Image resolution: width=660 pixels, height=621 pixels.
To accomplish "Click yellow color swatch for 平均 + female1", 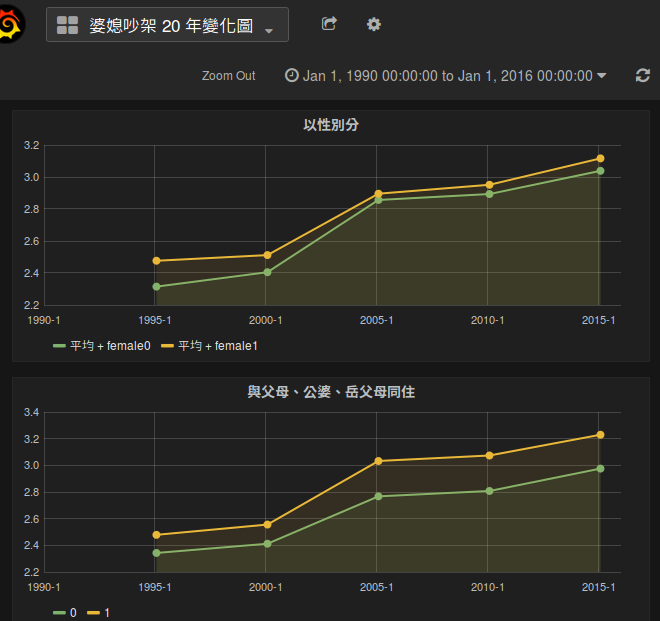I will coord(169,345).
